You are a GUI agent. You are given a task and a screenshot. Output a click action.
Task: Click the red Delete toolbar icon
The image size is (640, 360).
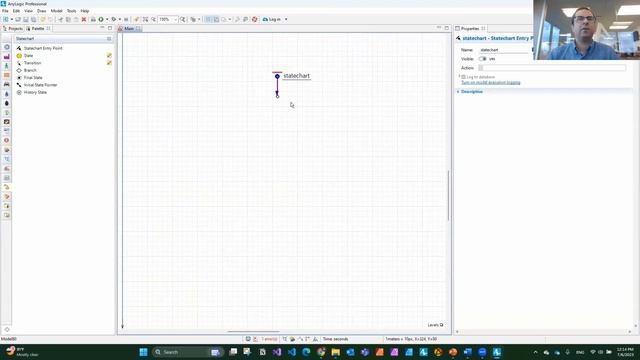click(84, 19)
